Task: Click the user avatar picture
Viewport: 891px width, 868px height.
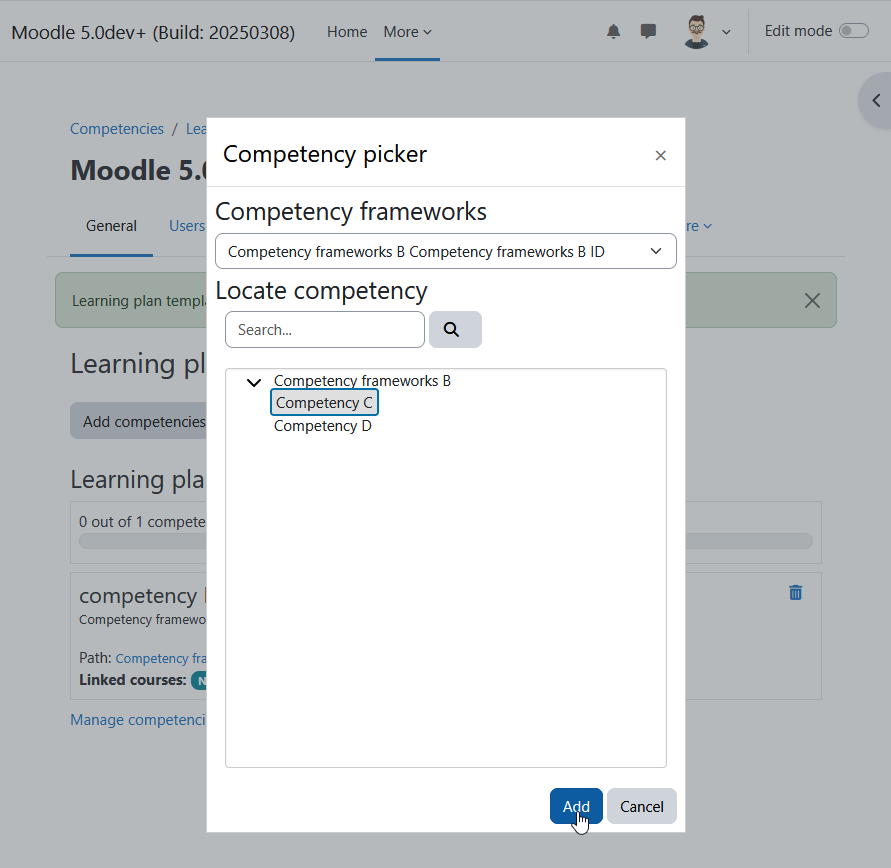Action: coord(697,32)
